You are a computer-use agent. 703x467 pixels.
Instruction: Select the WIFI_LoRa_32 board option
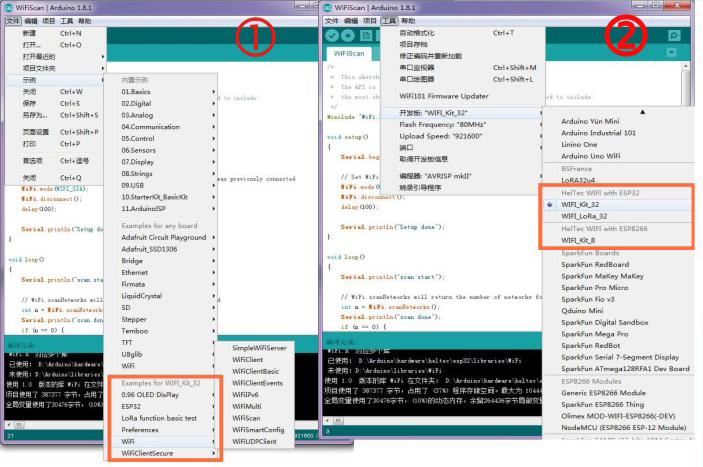tap(584, 215)
